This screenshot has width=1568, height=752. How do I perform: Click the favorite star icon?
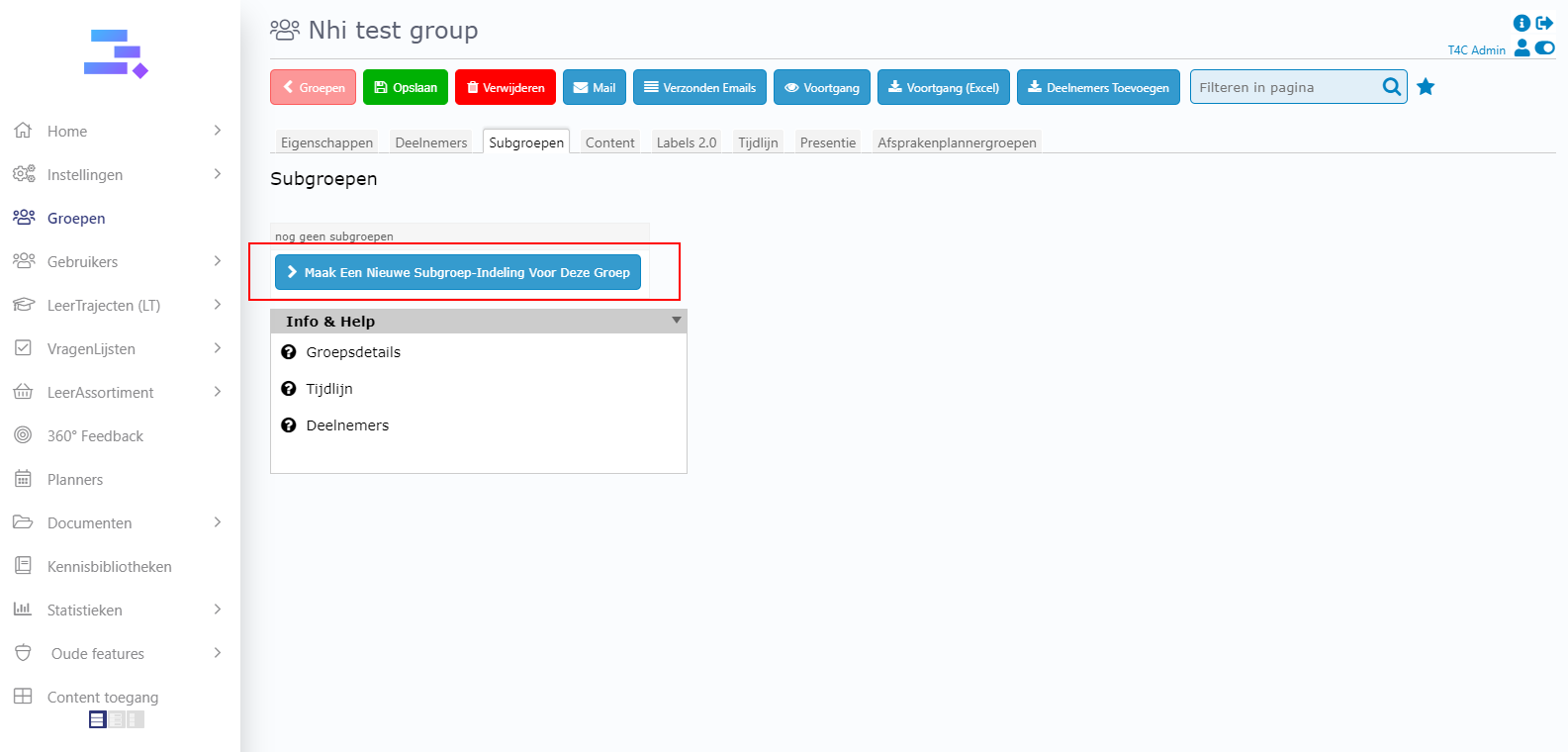pyautogui.click(x=1426, y=87)
